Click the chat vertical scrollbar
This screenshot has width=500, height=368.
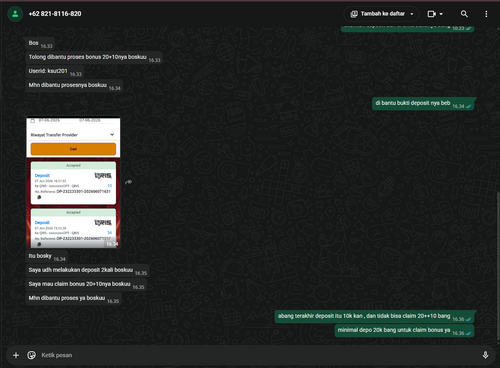498,267
